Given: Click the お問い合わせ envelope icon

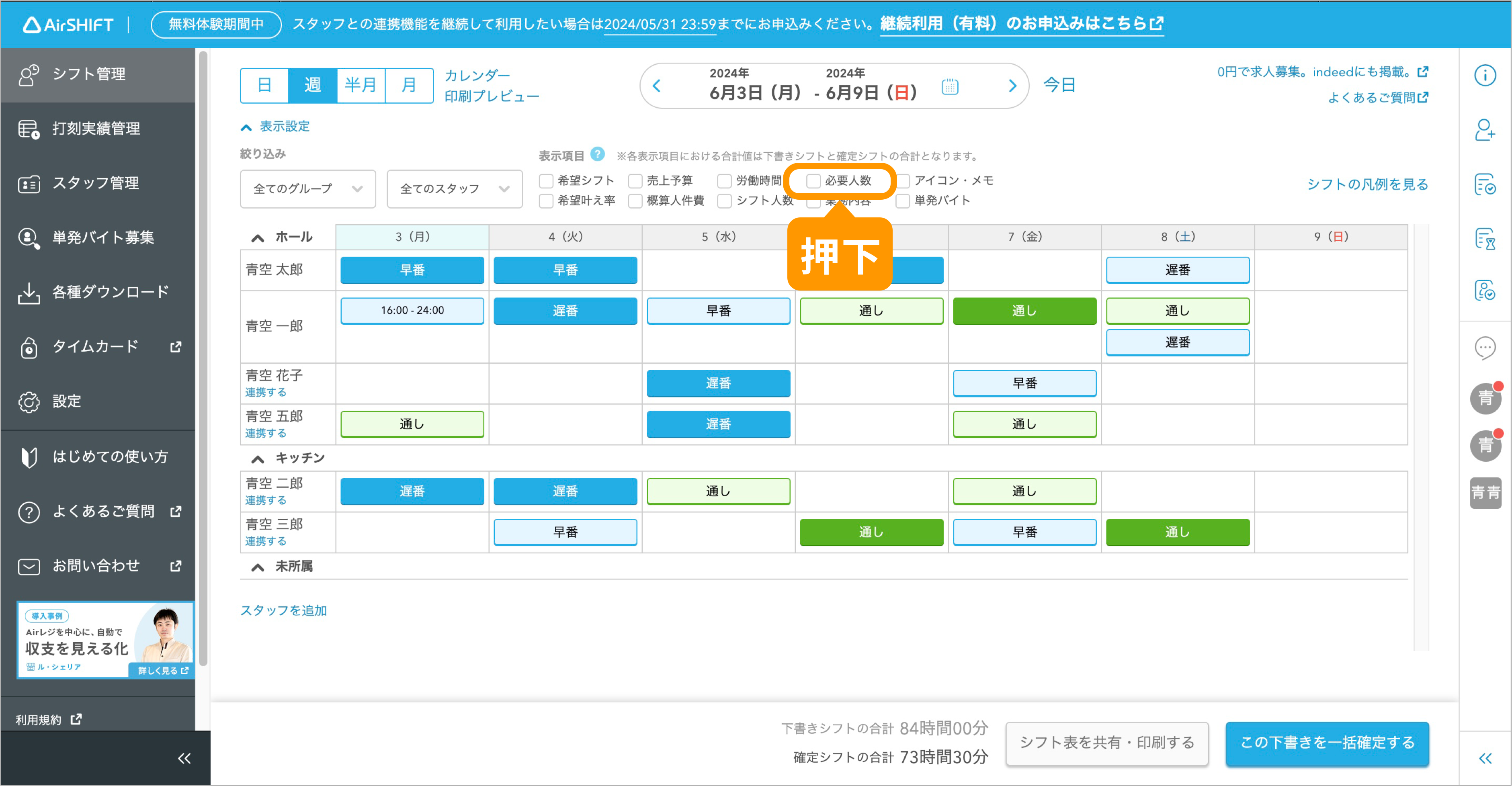Looking at the screenshot, I should 29,567.
